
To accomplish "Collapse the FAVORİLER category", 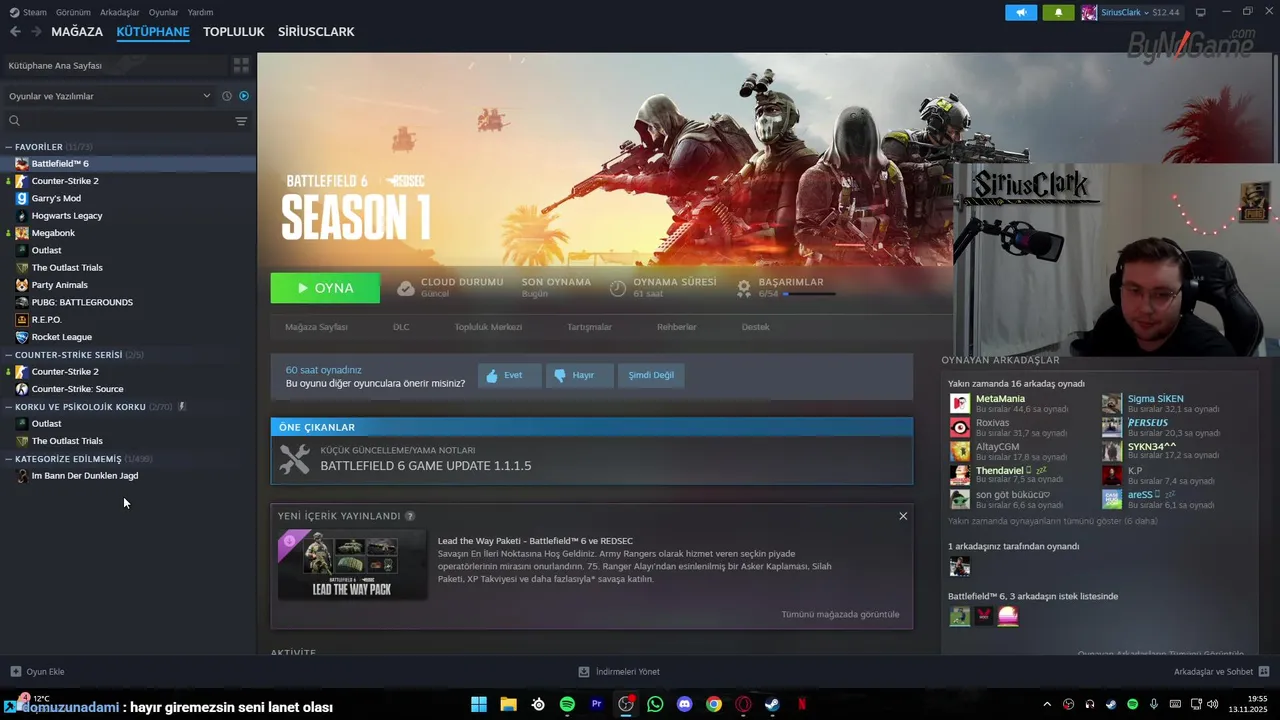I will [9, 147].
